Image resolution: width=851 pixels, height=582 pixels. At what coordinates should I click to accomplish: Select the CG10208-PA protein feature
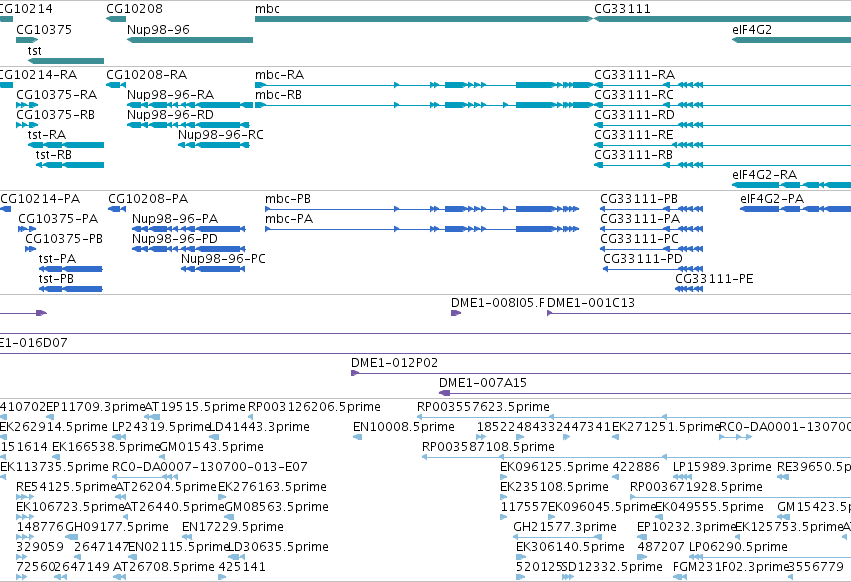point(117,209)
